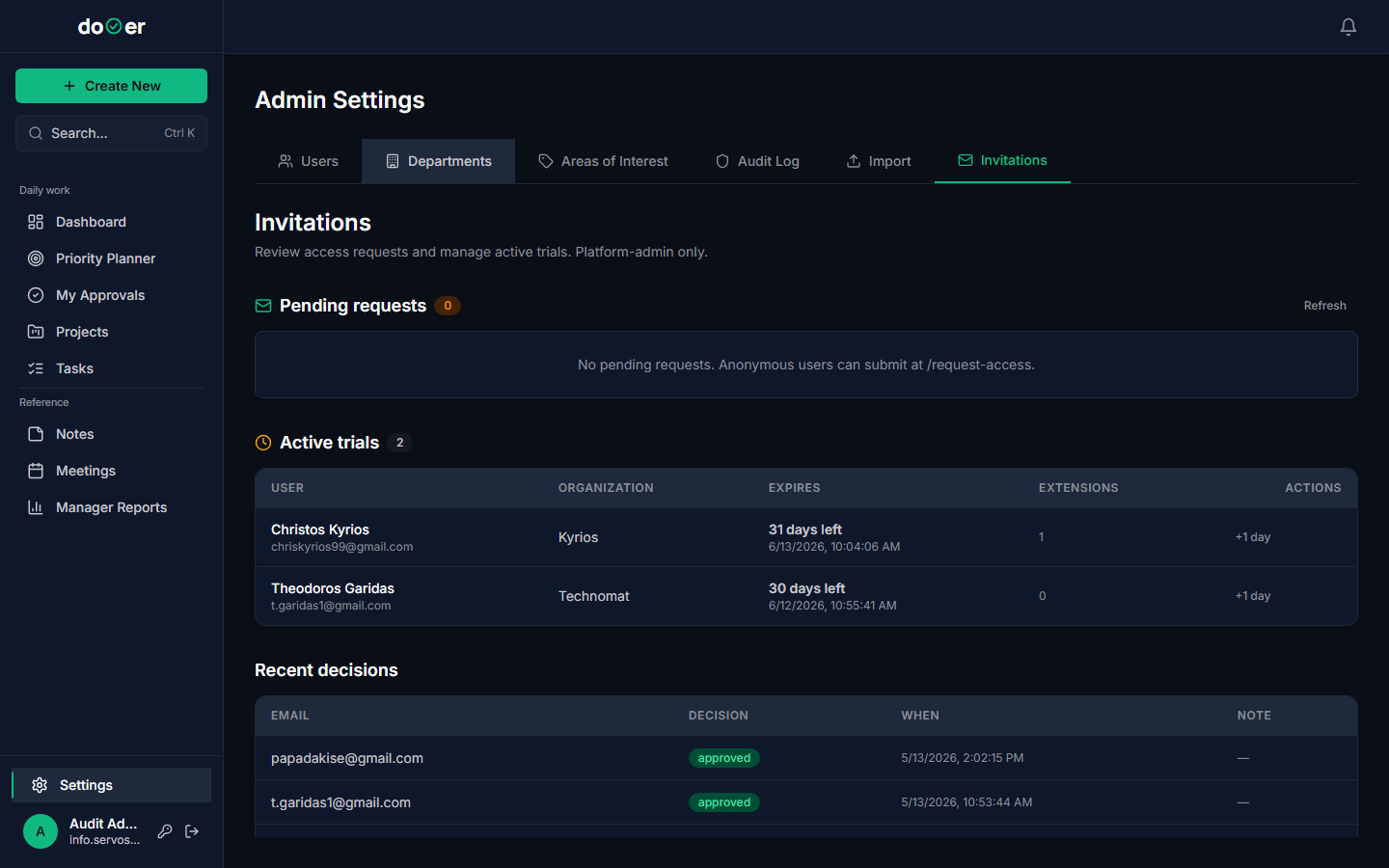The height and width of the screenshot is (868, 1389).
Task: Open the Users tab
Action: 308,161
